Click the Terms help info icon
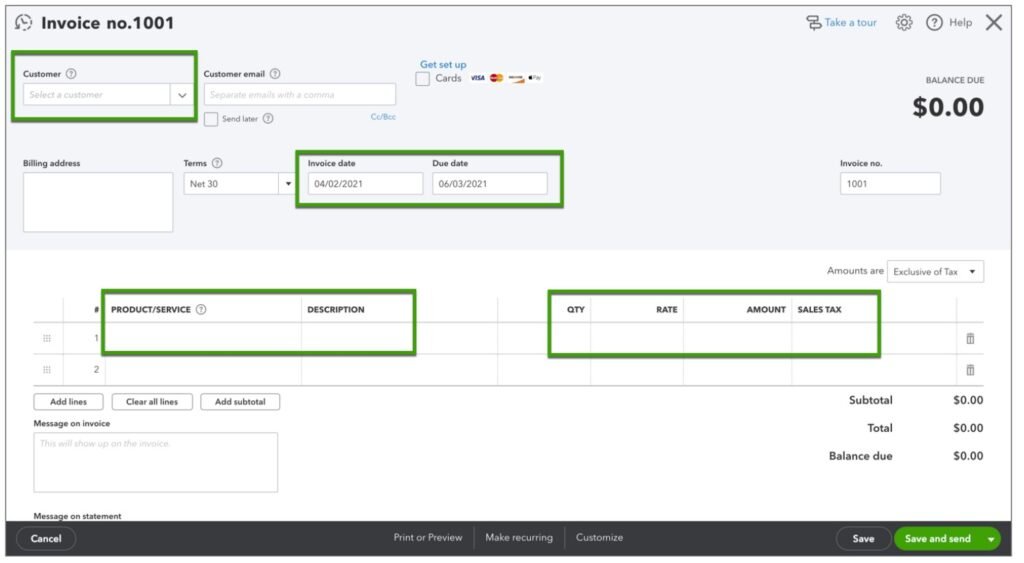Viewport: 1024px width, 563px height. (217, 163)
